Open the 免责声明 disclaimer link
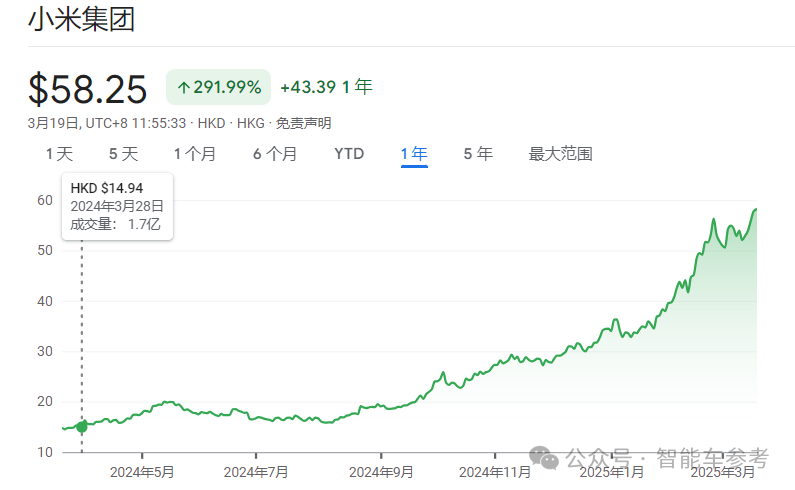 point(303,123)
